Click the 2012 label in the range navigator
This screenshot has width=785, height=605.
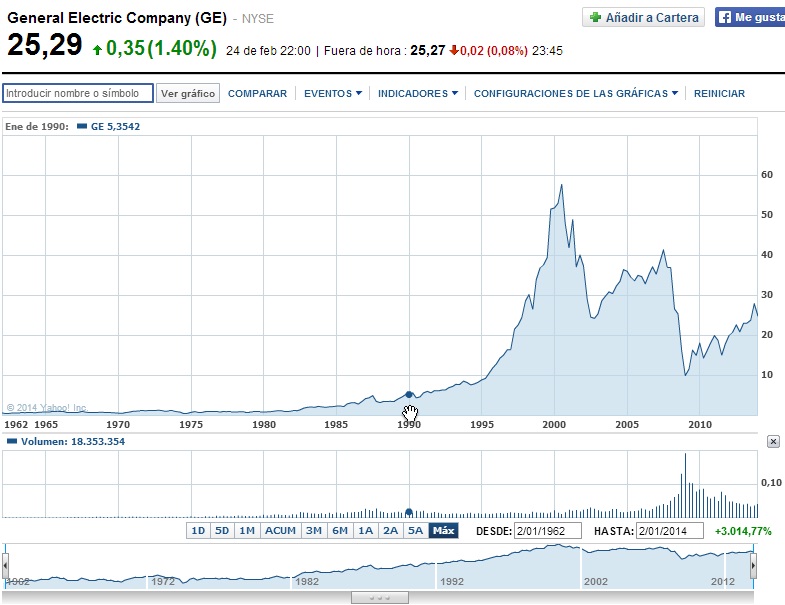coord(723,581)
